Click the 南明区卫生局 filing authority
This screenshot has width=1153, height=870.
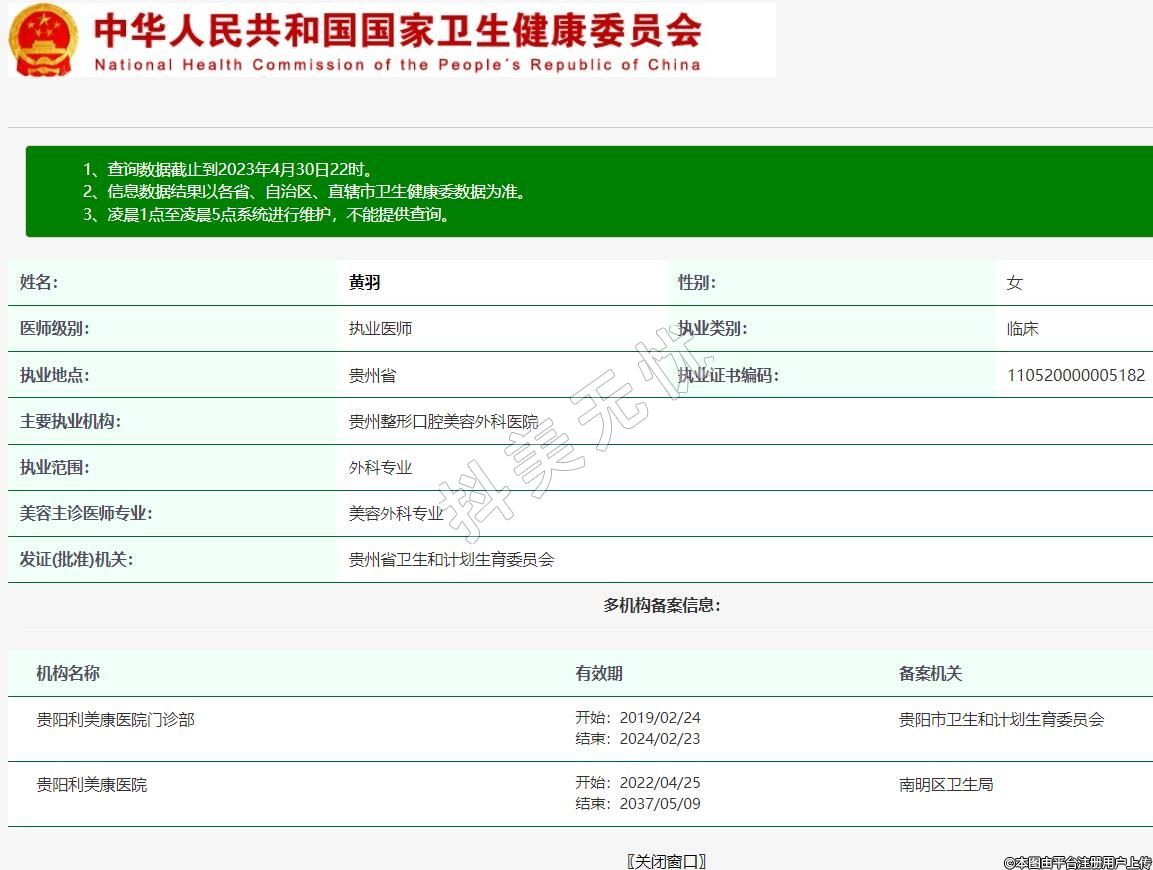click(x=946, y=785)
